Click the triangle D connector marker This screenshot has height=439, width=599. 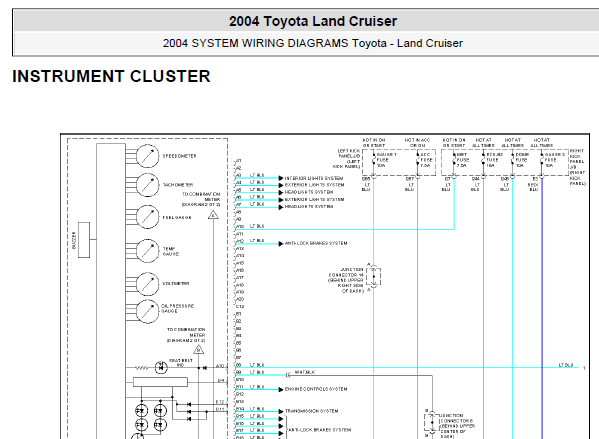click(x=198, y=349)
